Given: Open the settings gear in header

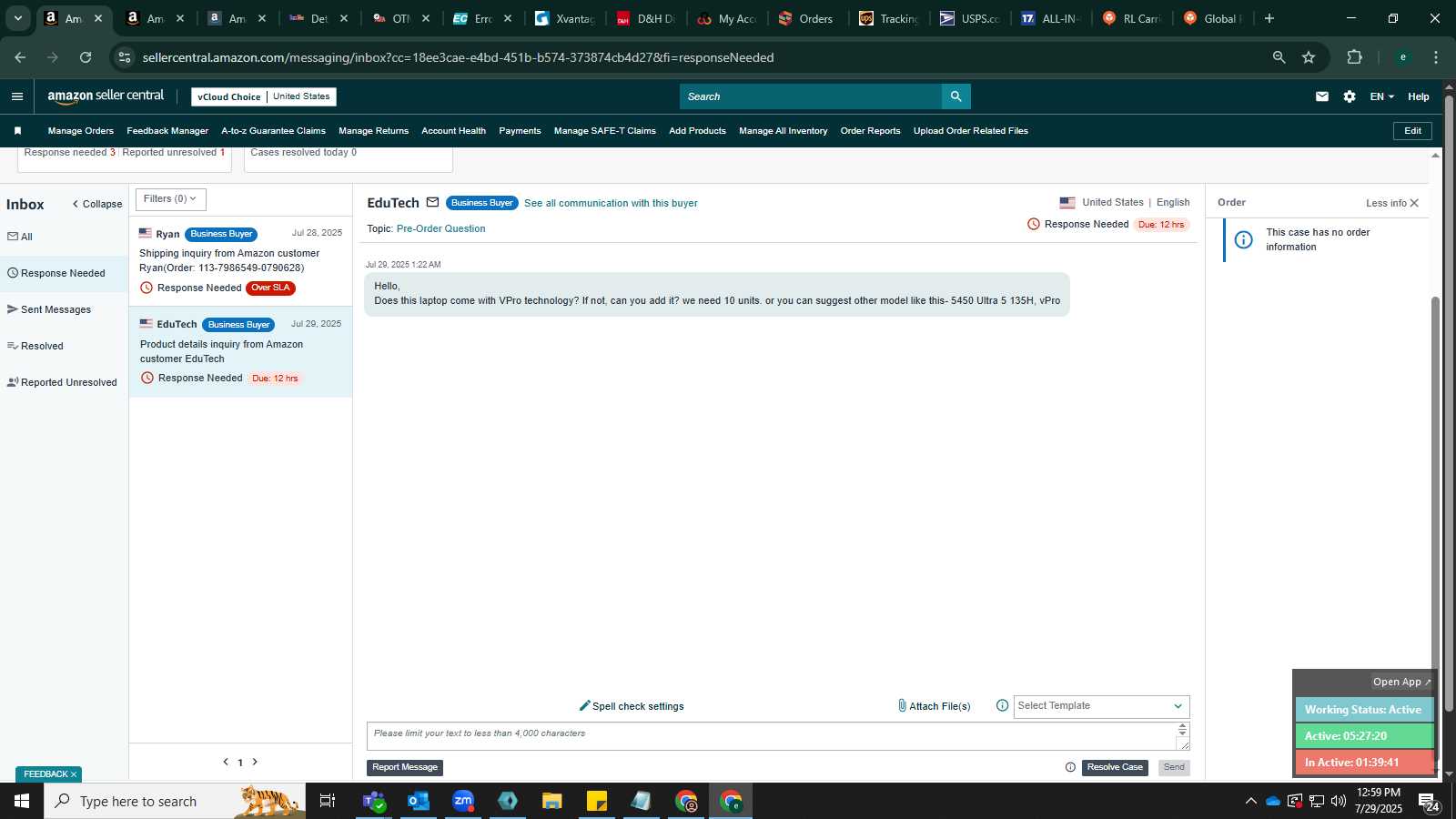Looking at the screenshot, I should 1350,96.
